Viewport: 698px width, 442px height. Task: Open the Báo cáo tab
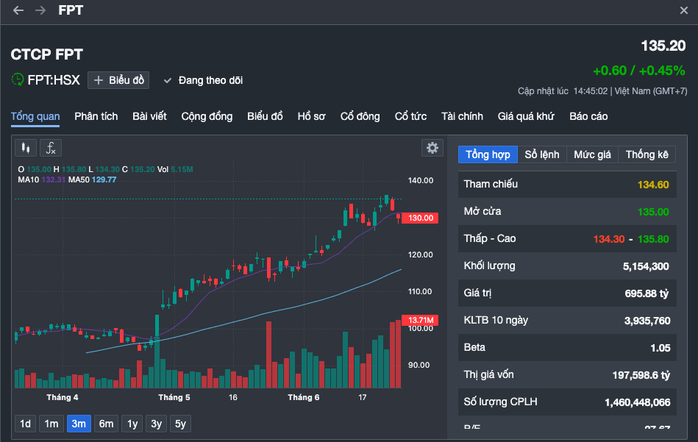pyautogui.click(x=588, y=117)
